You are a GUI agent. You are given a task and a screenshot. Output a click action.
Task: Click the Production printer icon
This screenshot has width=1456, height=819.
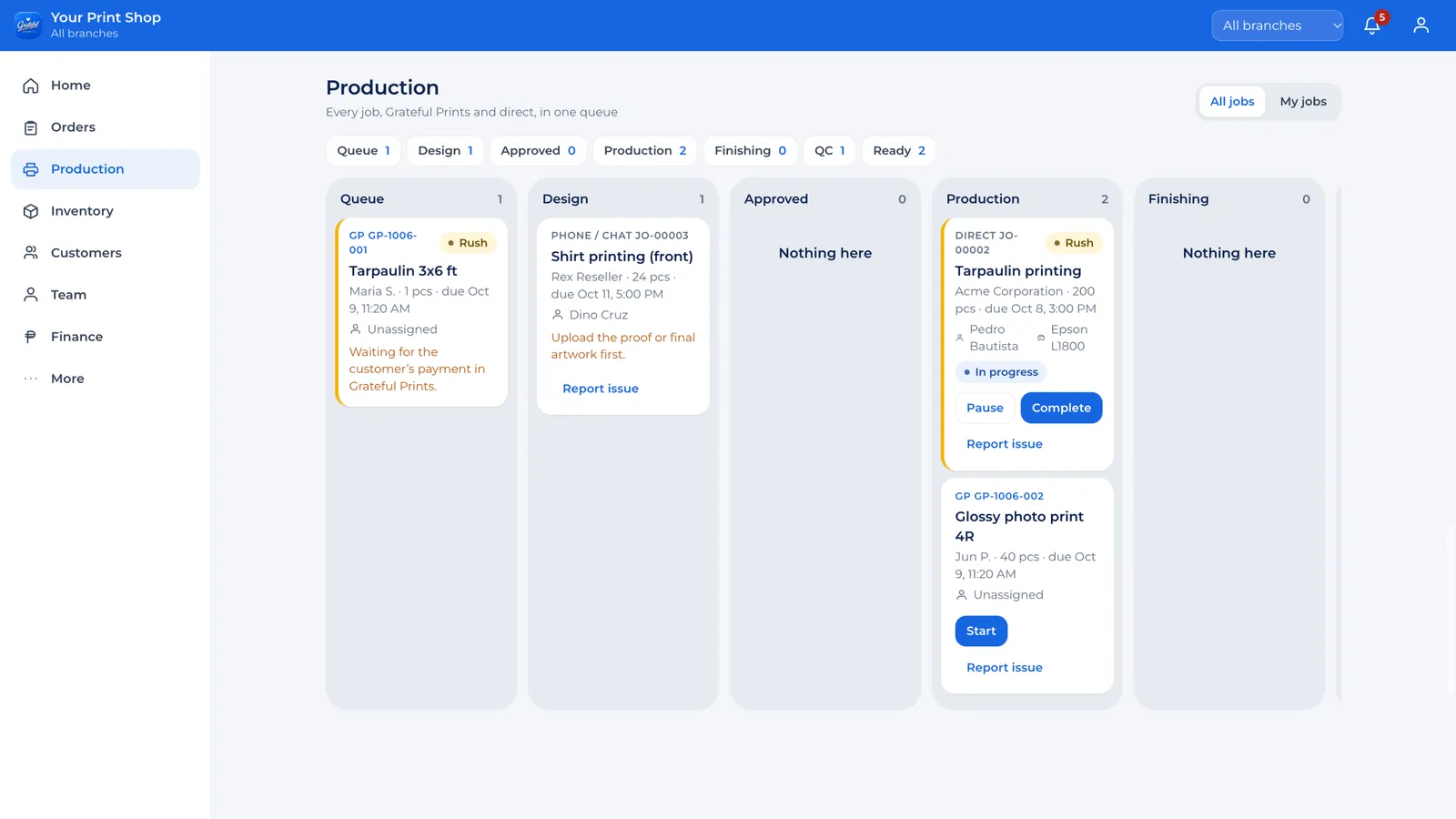(31, 169)
